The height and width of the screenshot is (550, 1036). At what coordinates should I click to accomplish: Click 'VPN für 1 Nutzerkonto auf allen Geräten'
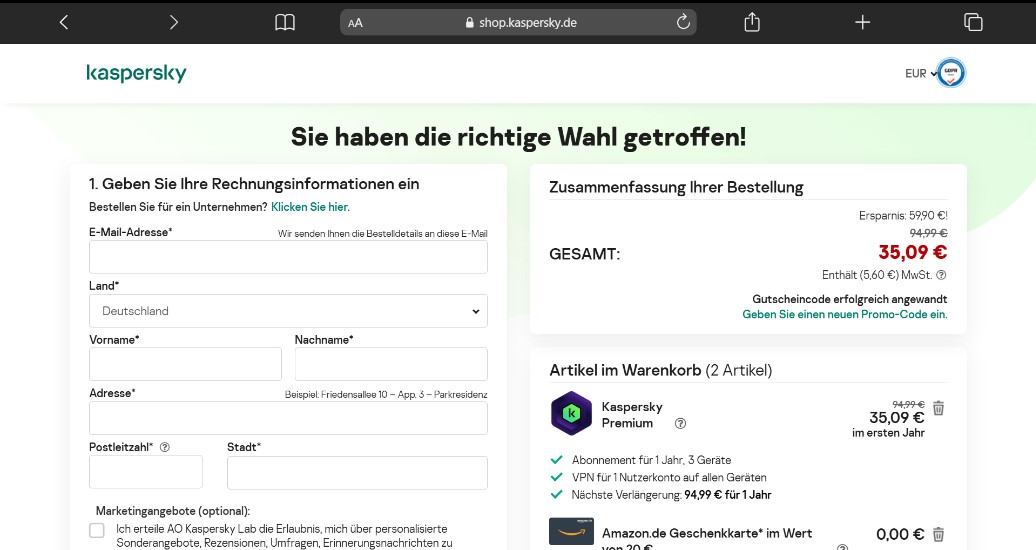pyautogui.click(x=669, y=477)
